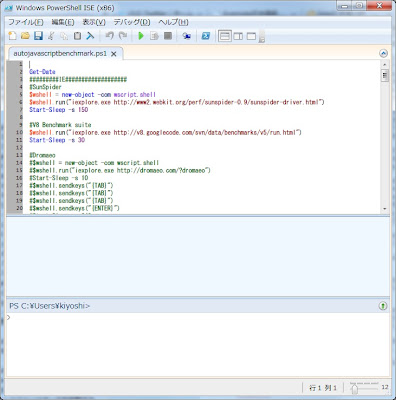Screen dimensions: 396x400
Task: Open the デバッグ(D) menu
Action: tap(132, 22)
